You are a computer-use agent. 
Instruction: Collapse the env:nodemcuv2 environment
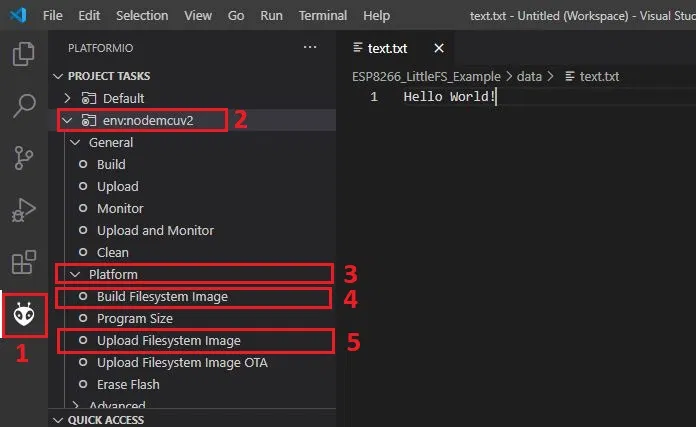tap(67, 120)
